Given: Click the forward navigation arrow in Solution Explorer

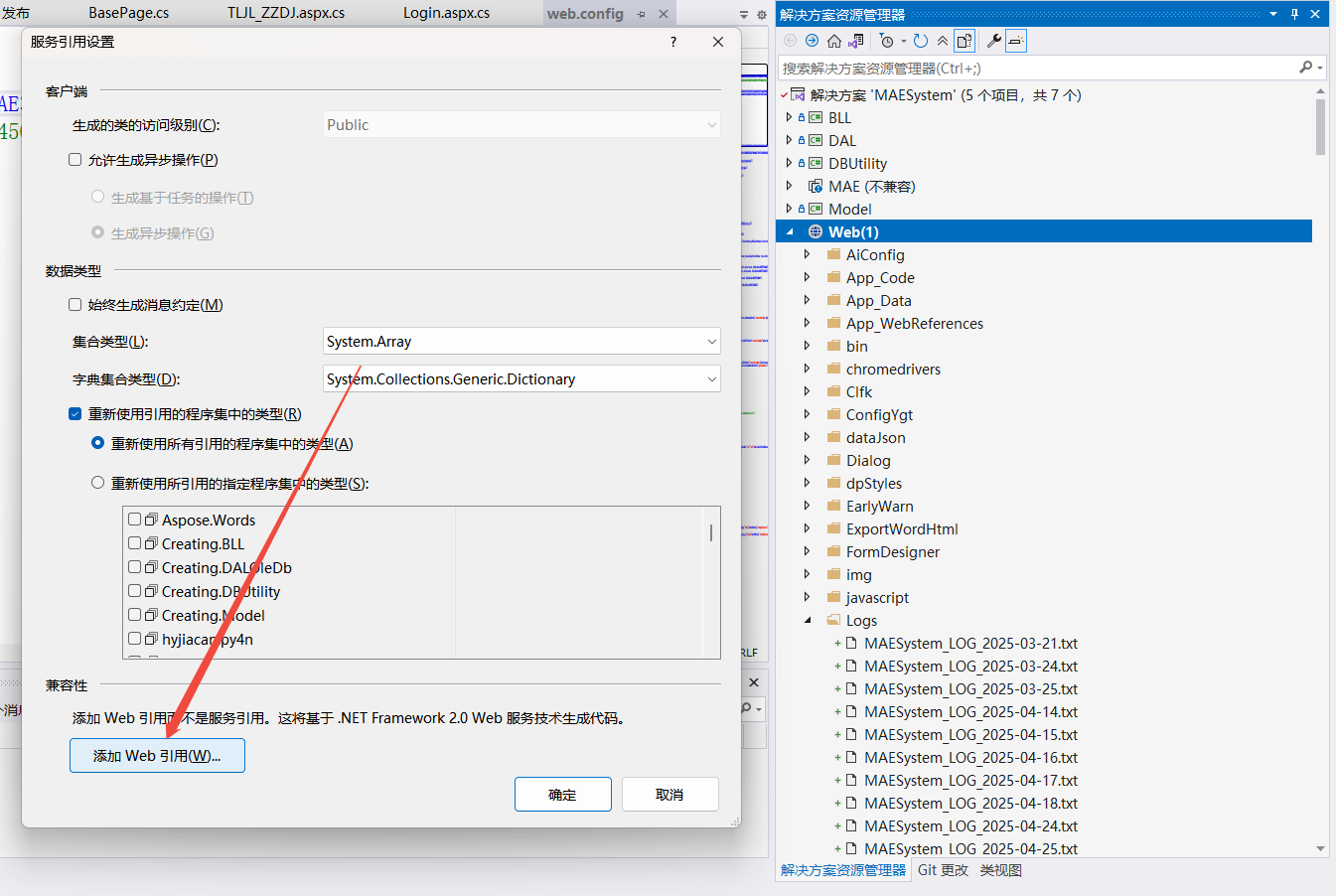Looking at the screenshot, I should pyautogui.click(x=812, y=41).
